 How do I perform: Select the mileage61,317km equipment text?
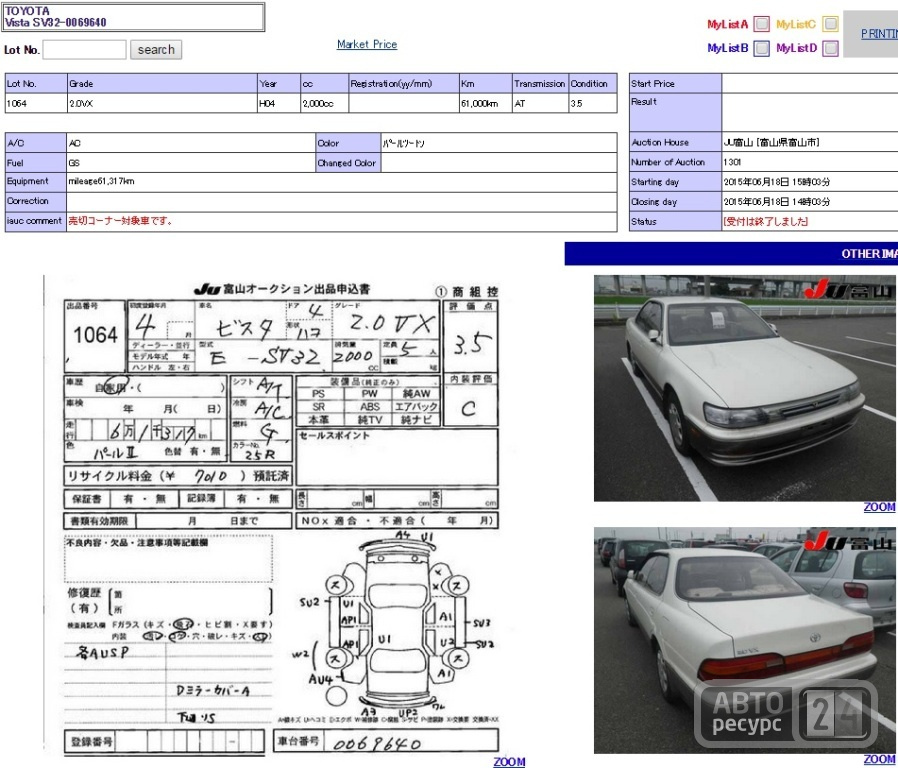(x=101, y=181)
